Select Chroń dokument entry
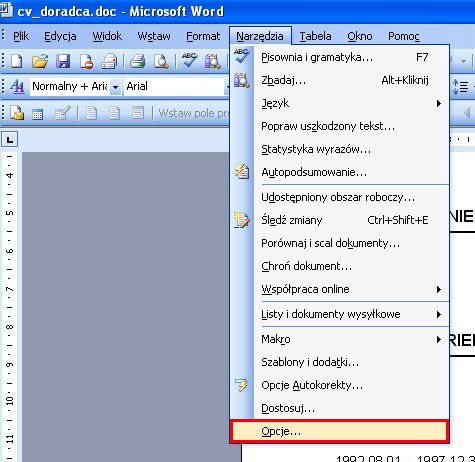Viewport: 475px width, 462px height. click(340, 266)
